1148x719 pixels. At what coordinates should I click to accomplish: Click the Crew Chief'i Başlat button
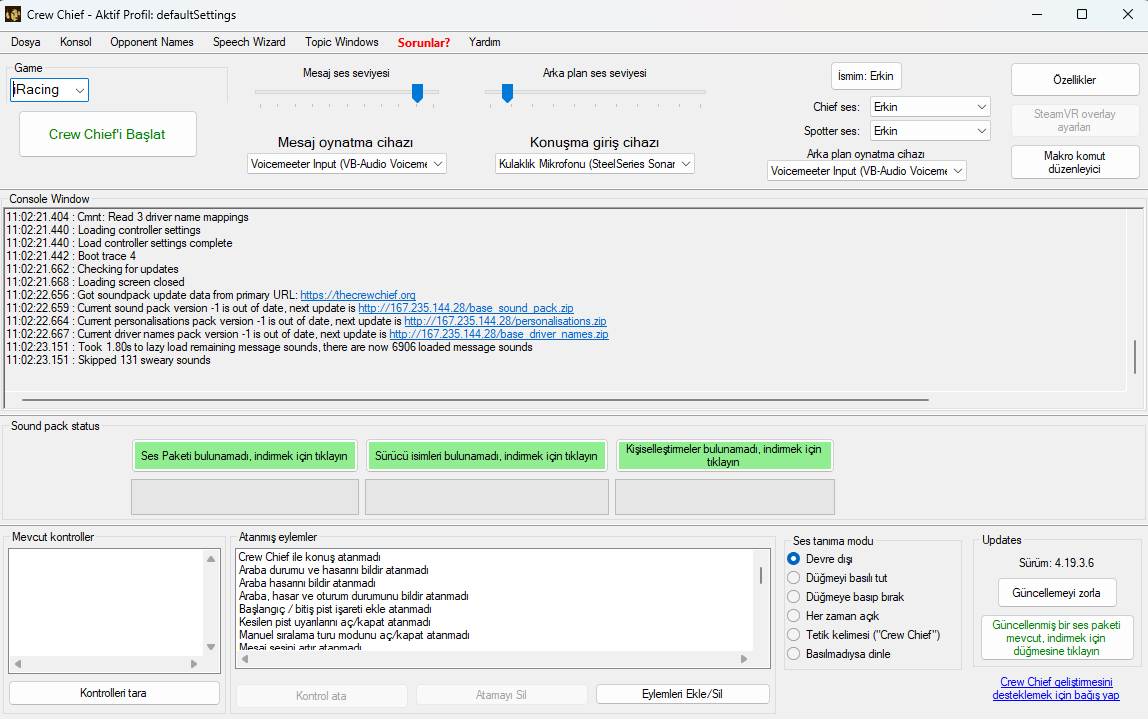click(108, 134)
